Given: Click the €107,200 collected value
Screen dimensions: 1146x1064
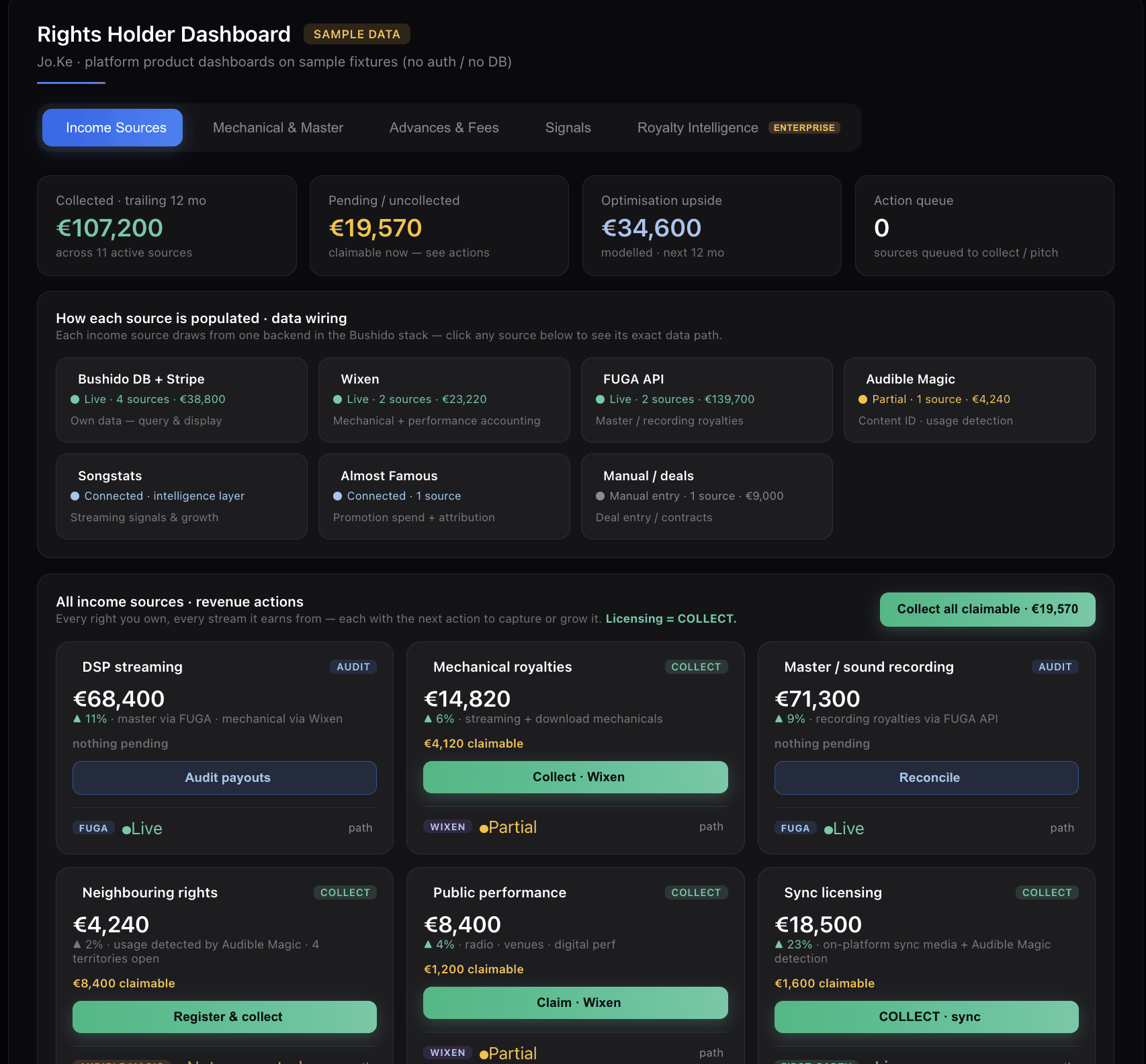Looking at the screenshot, I should (x=109, y=228).
